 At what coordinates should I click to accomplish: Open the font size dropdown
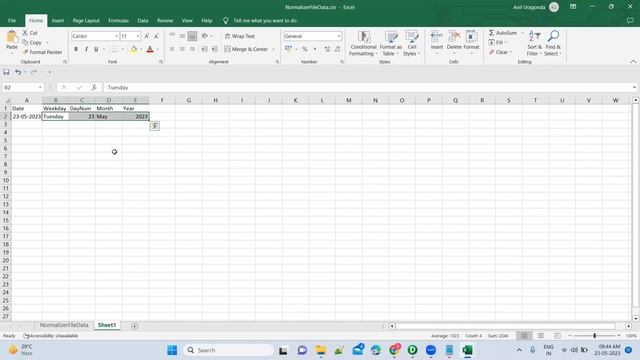(138, 36)
